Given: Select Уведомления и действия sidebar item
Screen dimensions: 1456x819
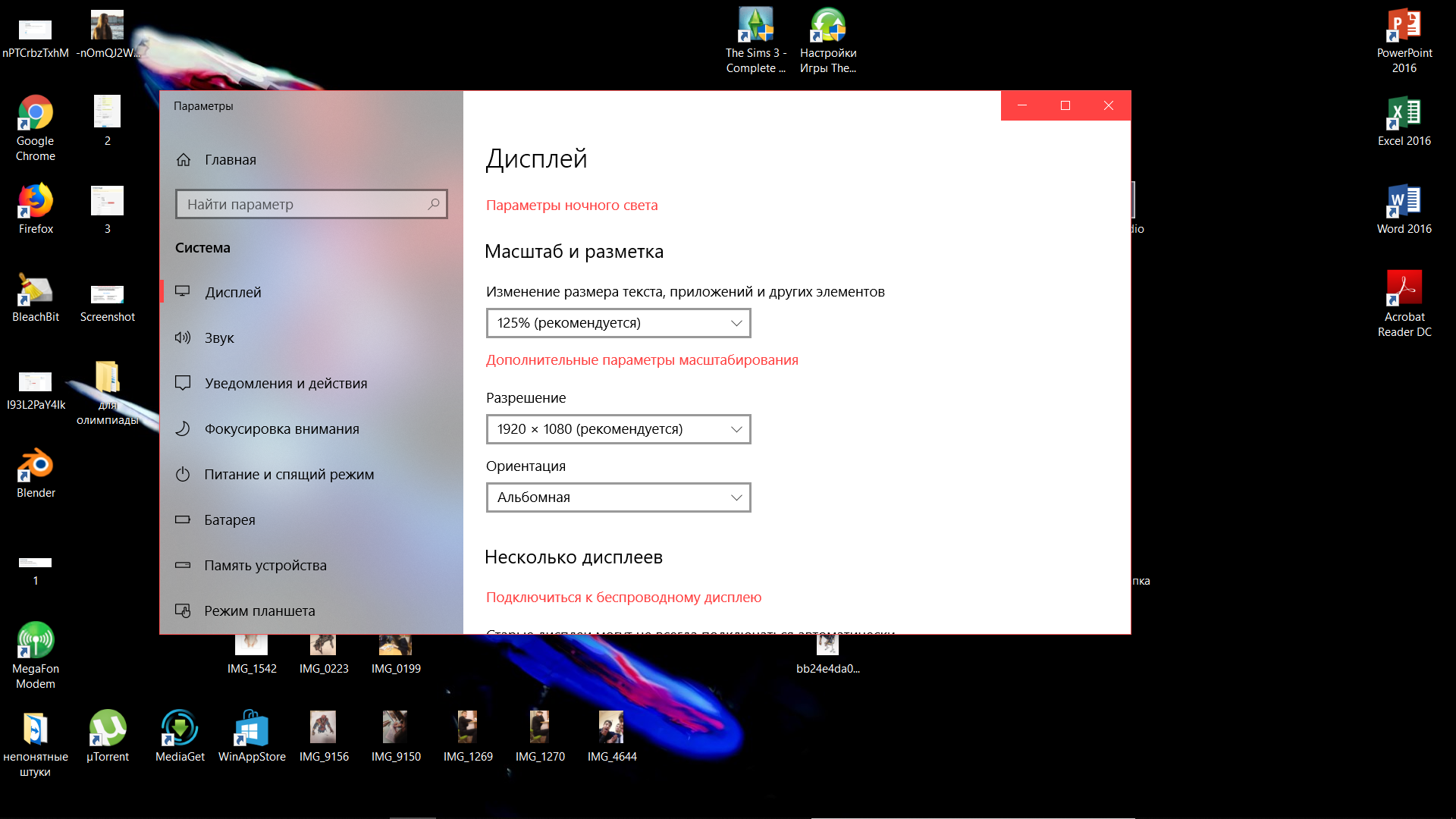Looking at the screenshot, I should click(x=285, y=384).
